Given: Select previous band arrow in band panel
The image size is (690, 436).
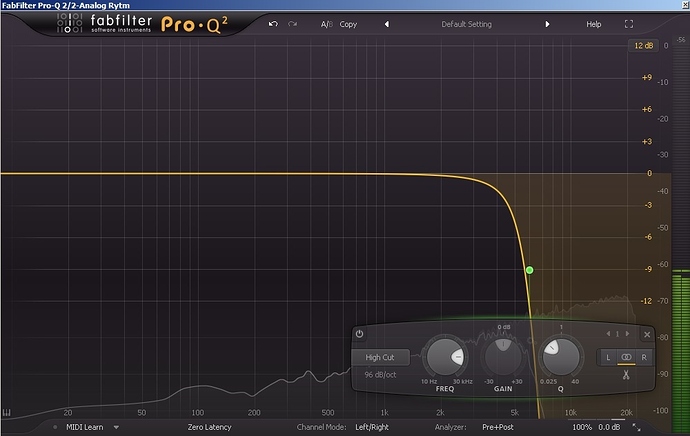Looking at the screenshot, I should (608, 334).
